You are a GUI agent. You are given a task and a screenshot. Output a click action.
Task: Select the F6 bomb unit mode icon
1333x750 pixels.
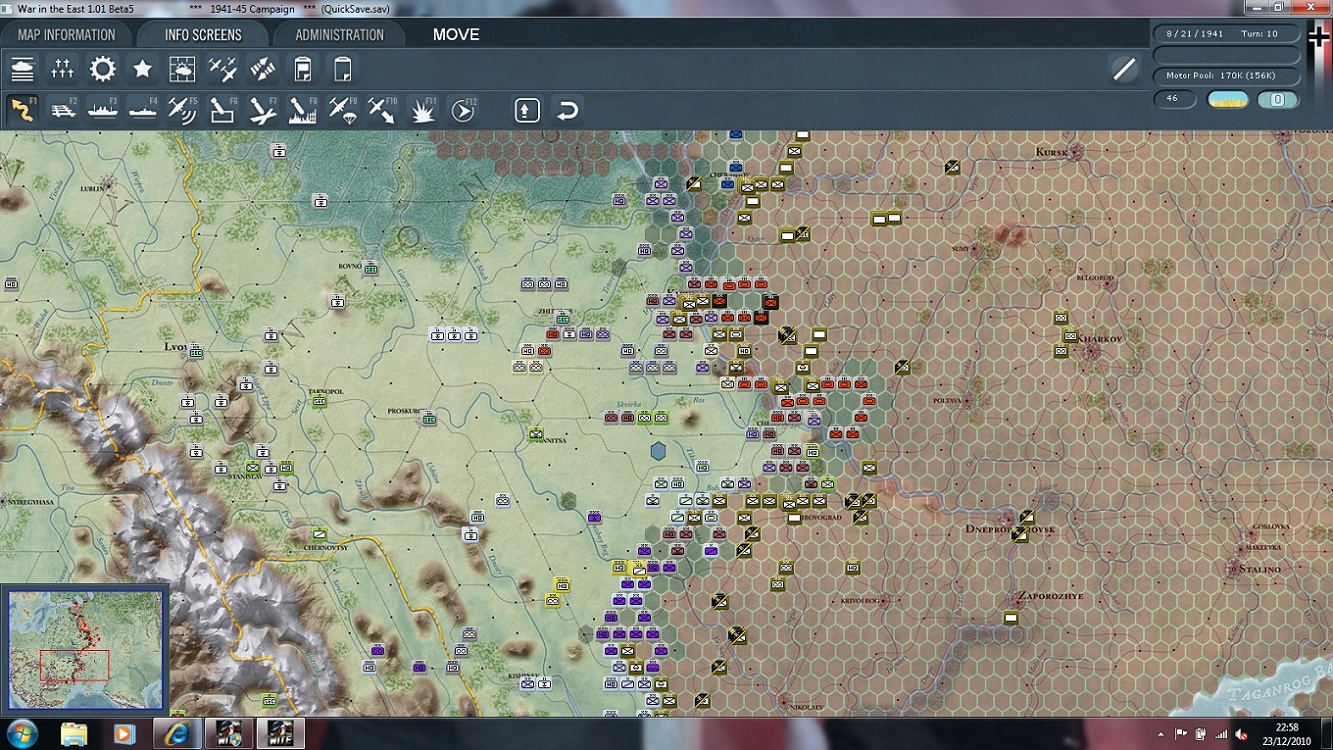[x=222, y=110]
